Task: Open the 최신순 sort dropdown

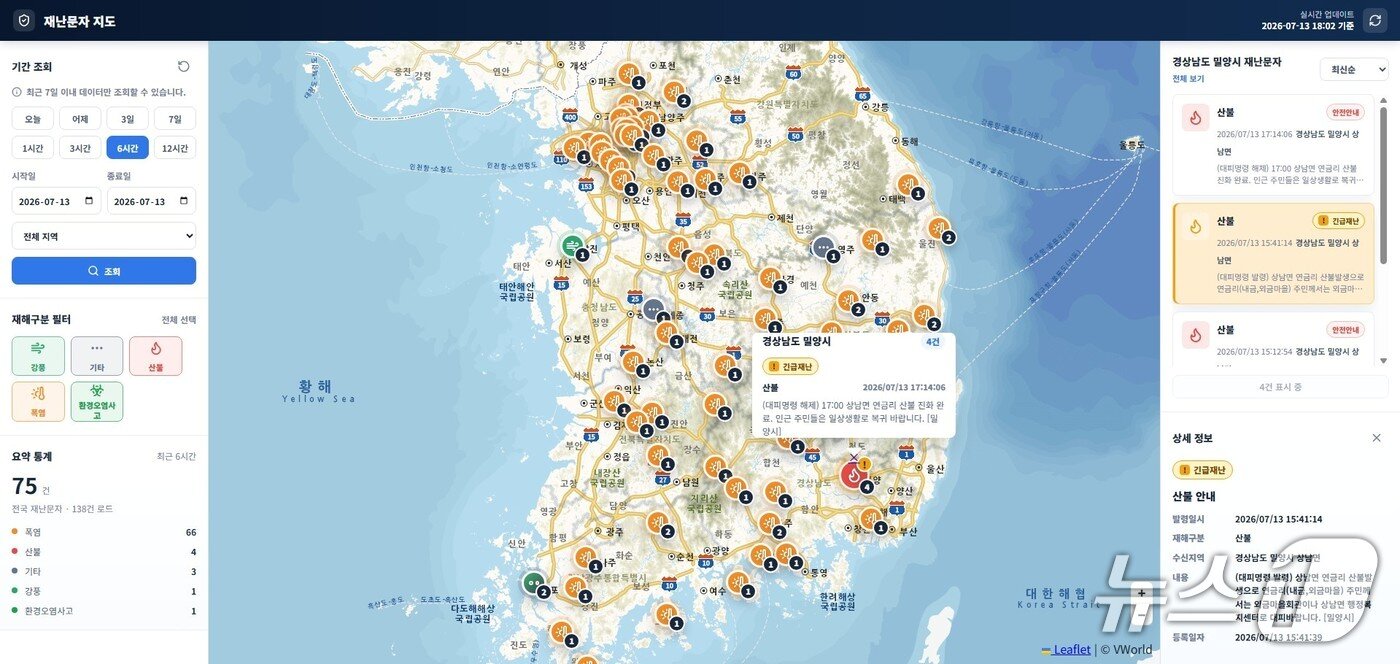Action: tap(1354, 69)
